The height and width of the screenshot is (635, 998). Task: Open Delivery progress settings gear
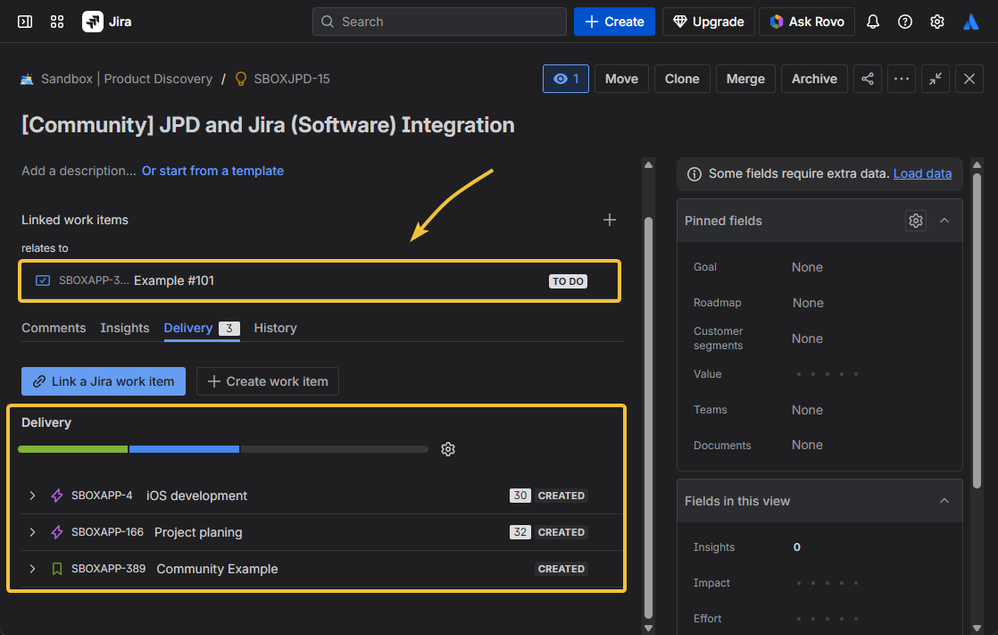(448, 449)
